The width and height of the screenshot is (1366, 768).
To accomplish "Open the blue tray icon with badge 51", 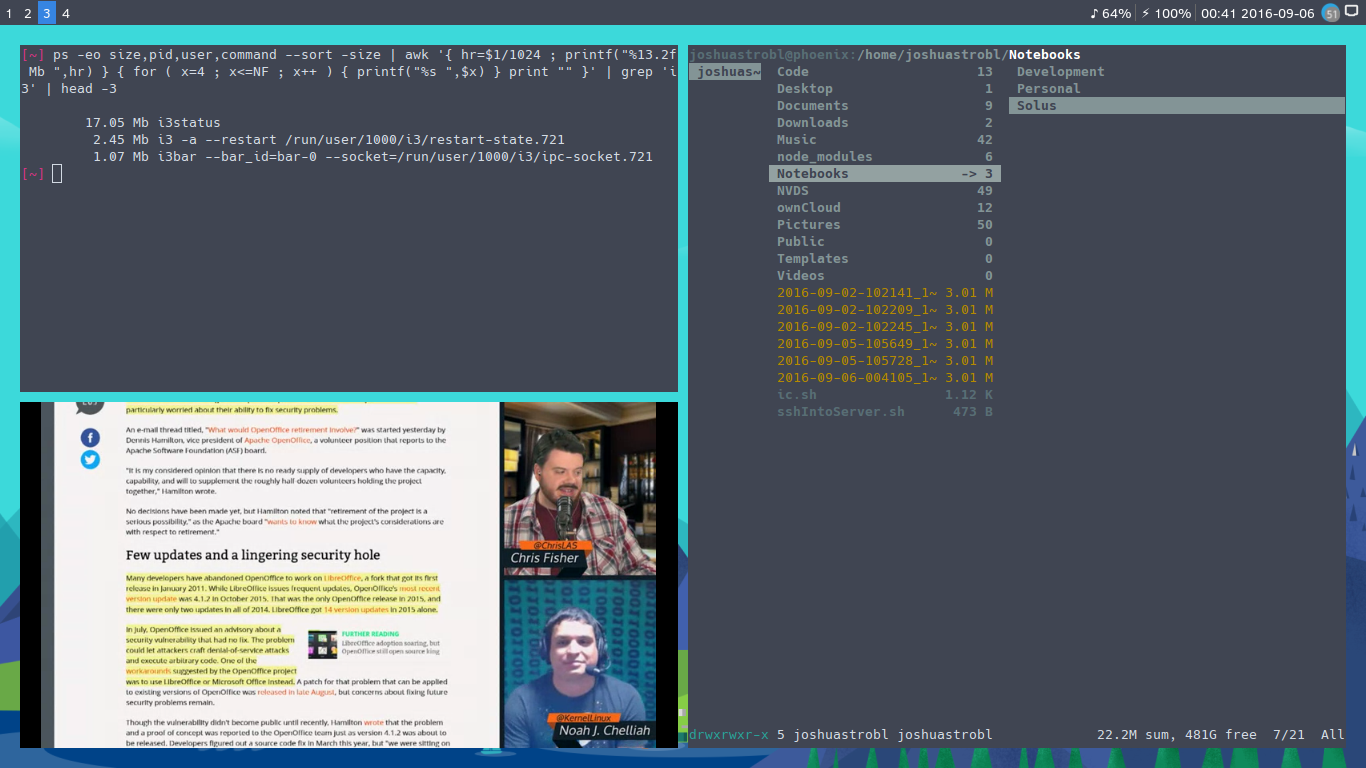I will coord(1330,13).
